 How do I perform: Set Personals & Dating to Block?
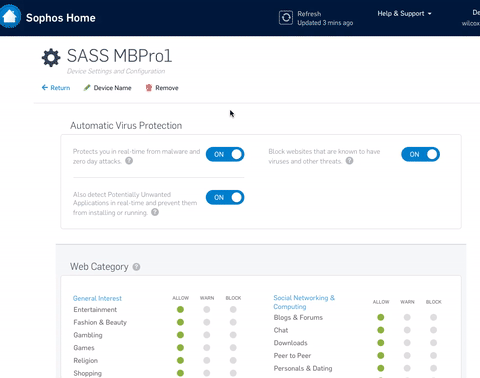tap(433, 368)
